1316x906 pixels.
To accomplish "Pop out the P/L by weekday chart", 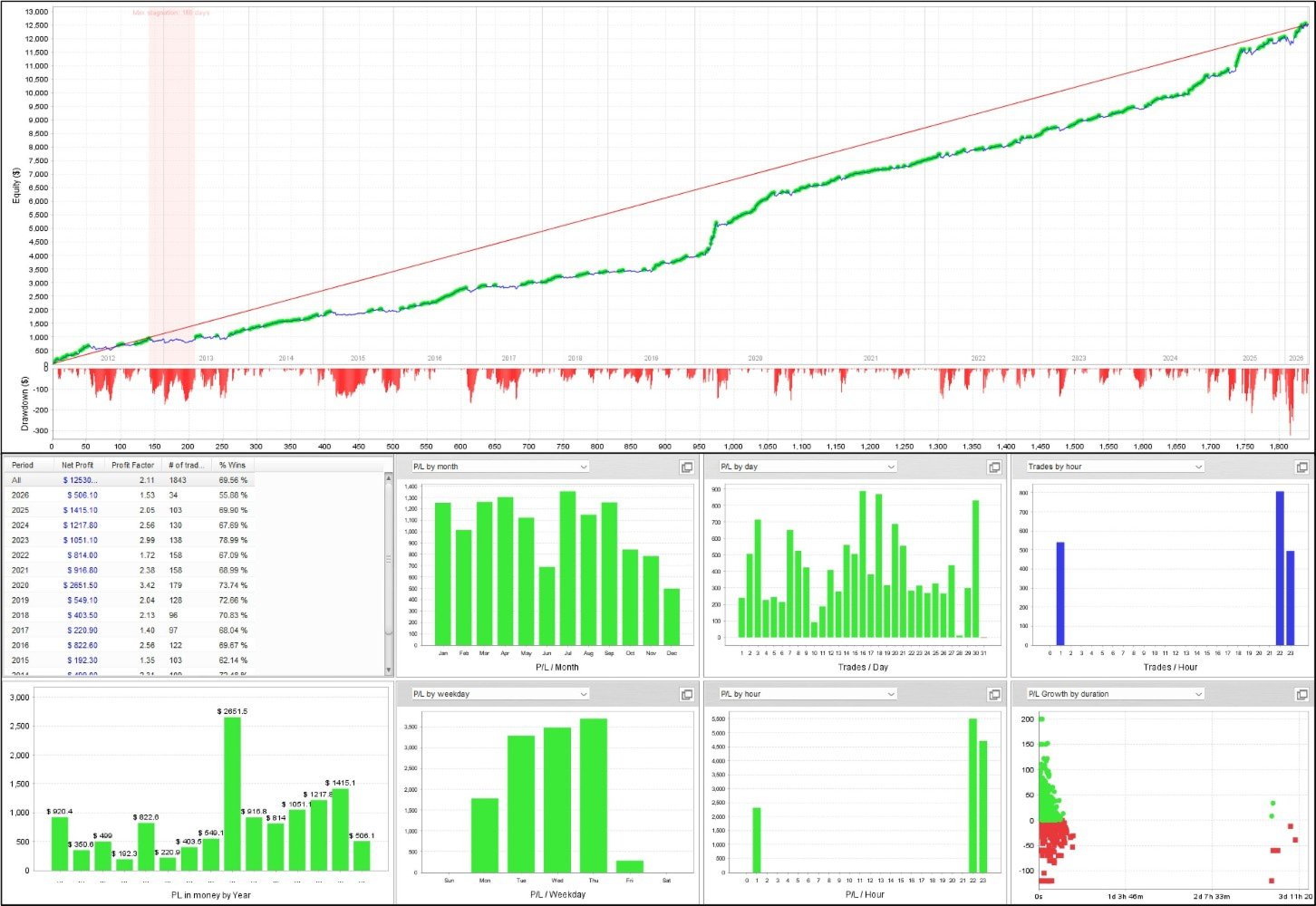I will [687, 694].
